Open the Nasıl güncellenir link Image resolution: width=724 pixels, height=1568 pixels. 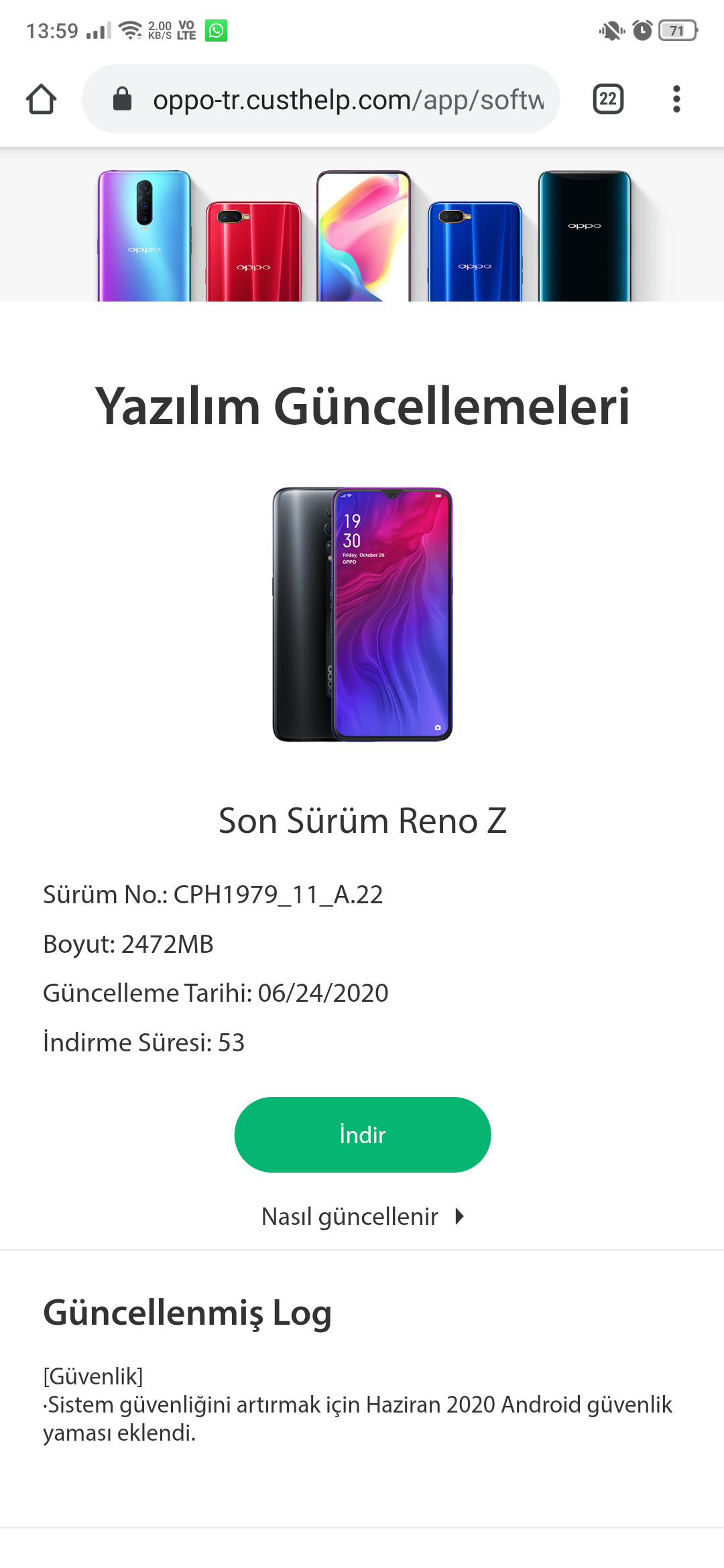point(349,1216)
